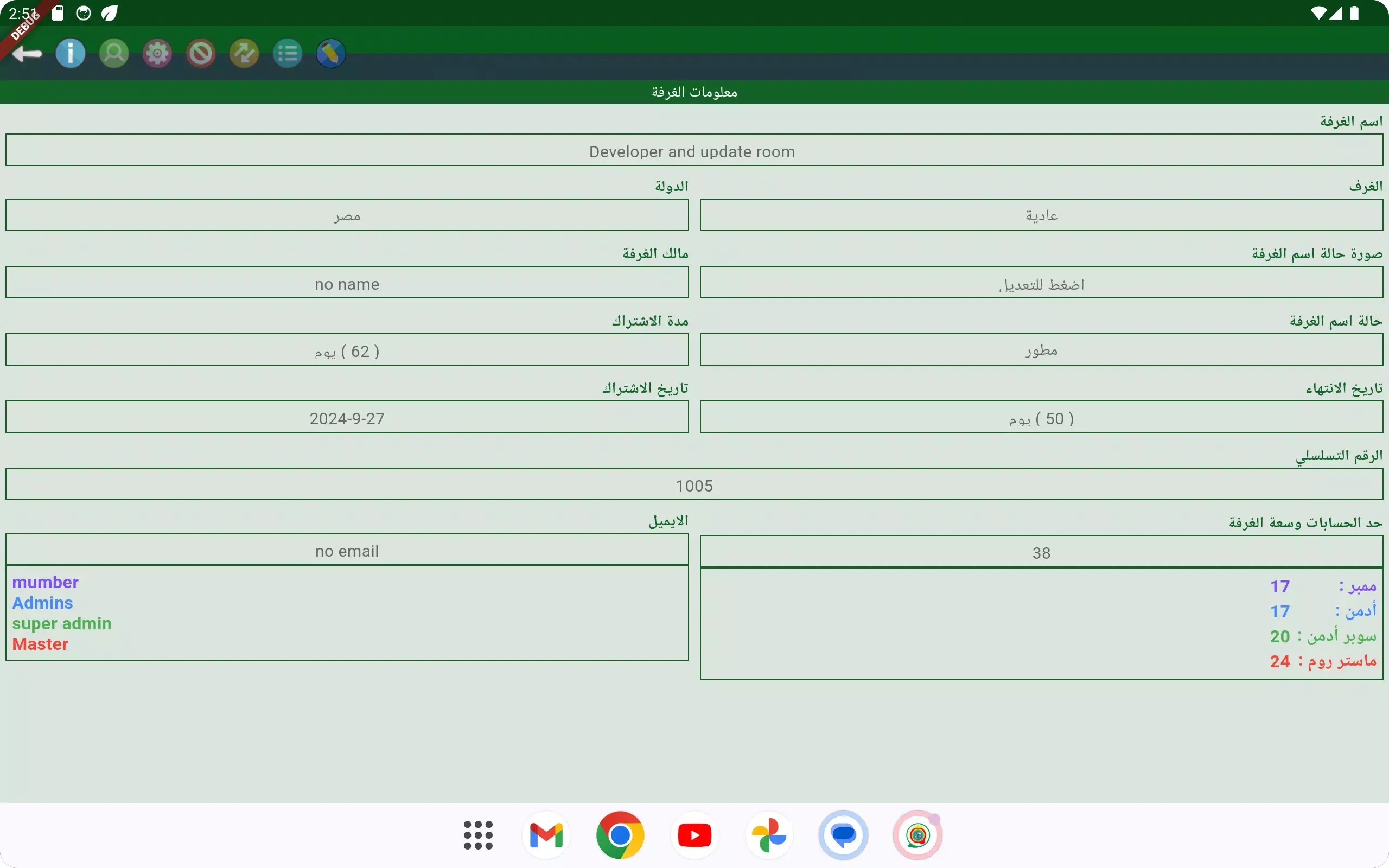
Task: Select the expiry date field 2024-9-27
Action: (347, 418)
